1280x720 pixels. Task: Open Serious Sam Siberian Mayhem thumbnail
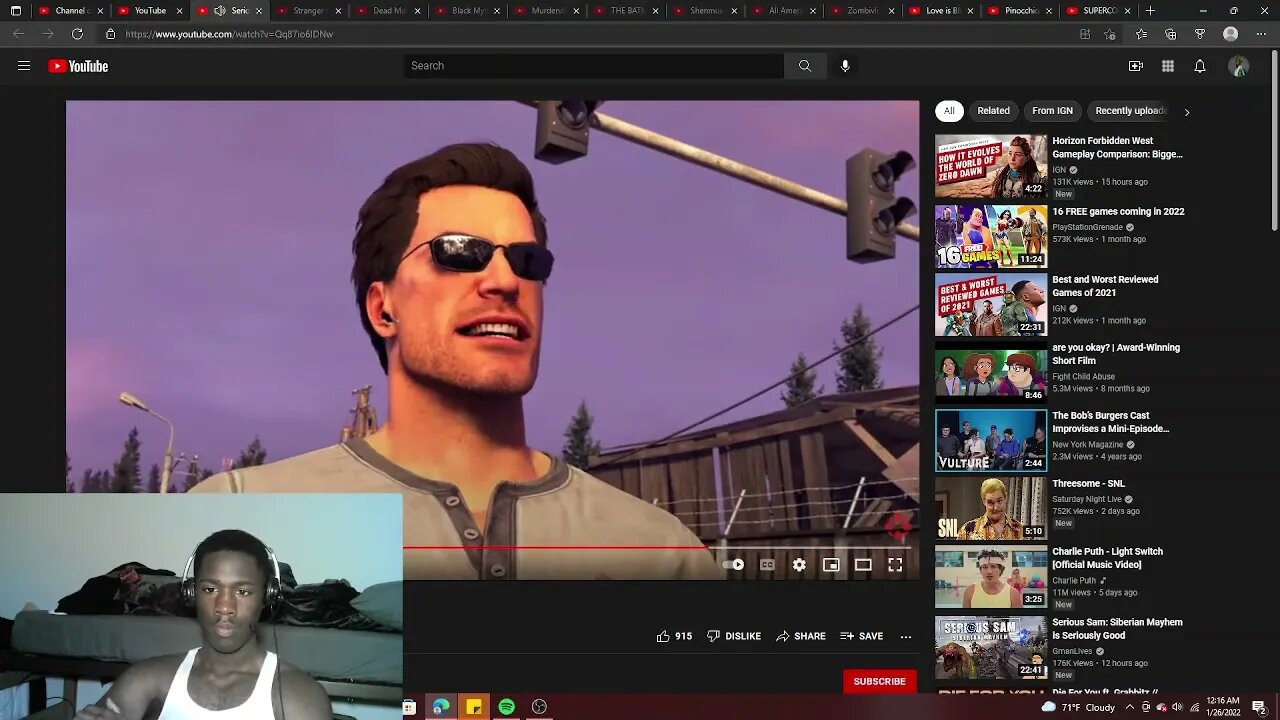pyautogui.click(x=991, y=648)
